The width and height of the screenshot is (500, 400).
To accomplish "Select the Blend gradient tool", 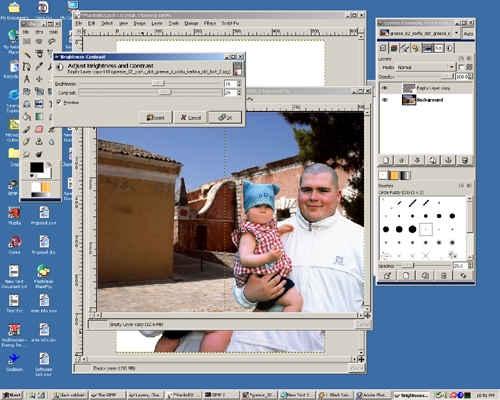I will (x=39, y=117).
